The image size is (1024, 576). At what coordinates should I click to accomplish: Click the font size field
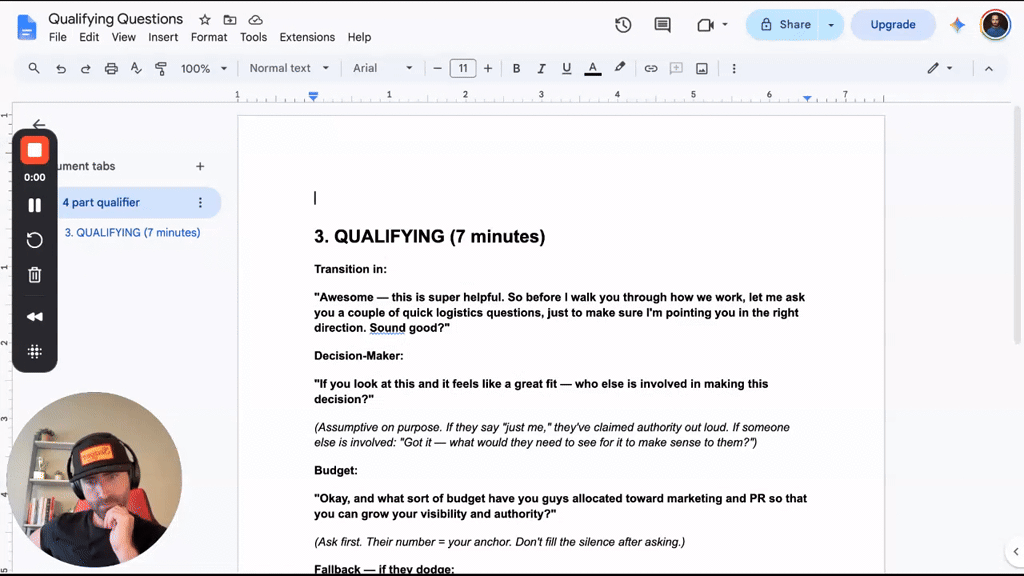(463, 68)
